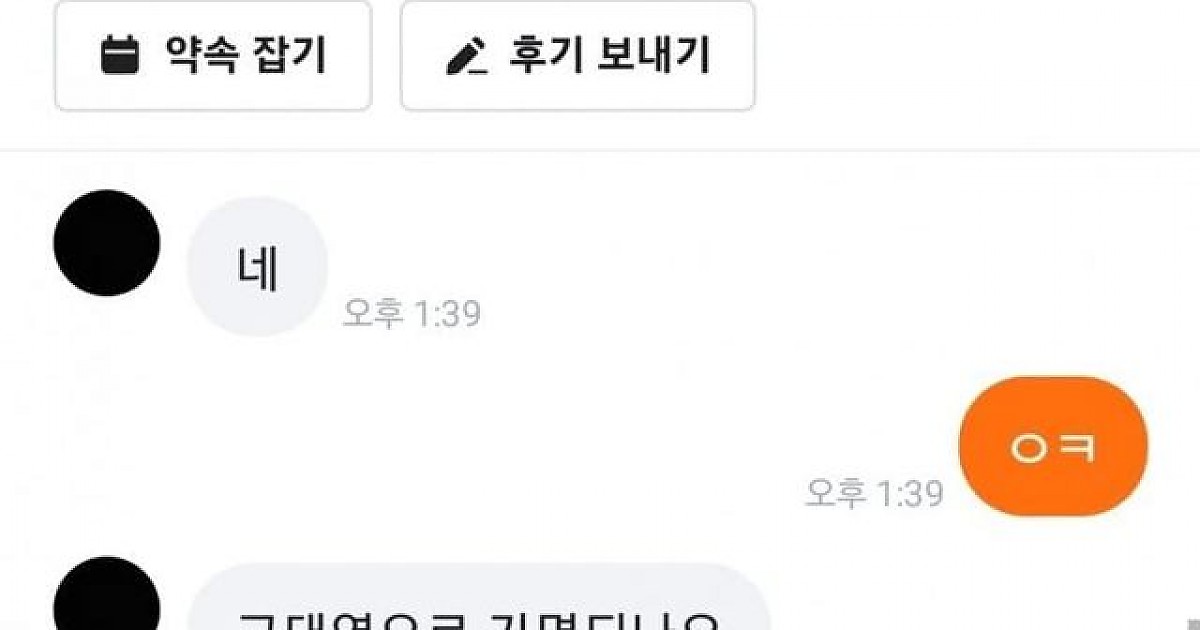Click the calendar icon for 약속 잡기

tap(121, 56)
